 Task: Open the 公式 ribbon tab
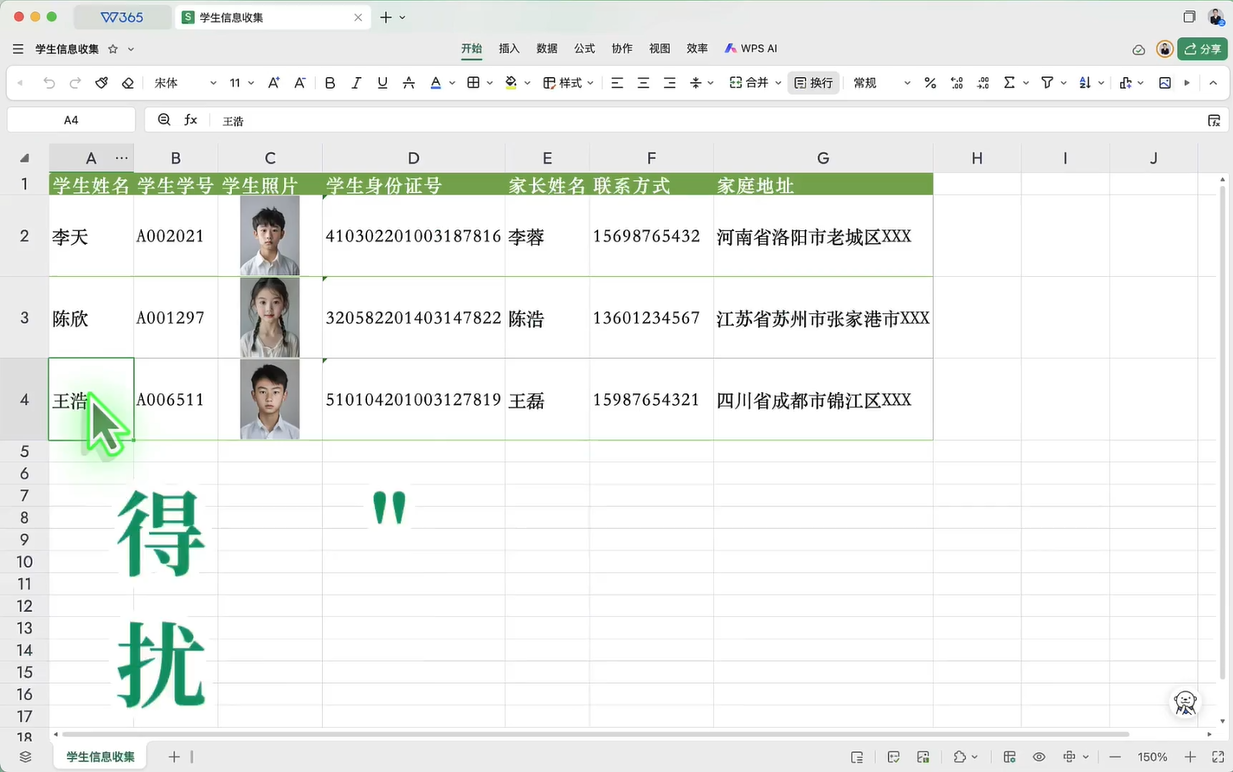pyautogui.click(x=584, y=48)
